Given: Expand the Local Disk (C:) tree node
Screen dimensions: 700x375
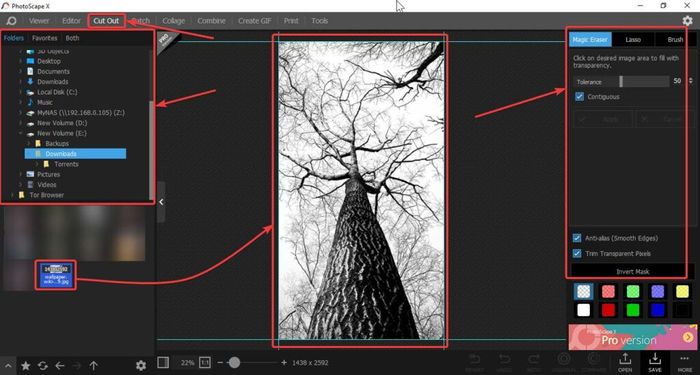Looking at the screenshot, I should (20, 92).
